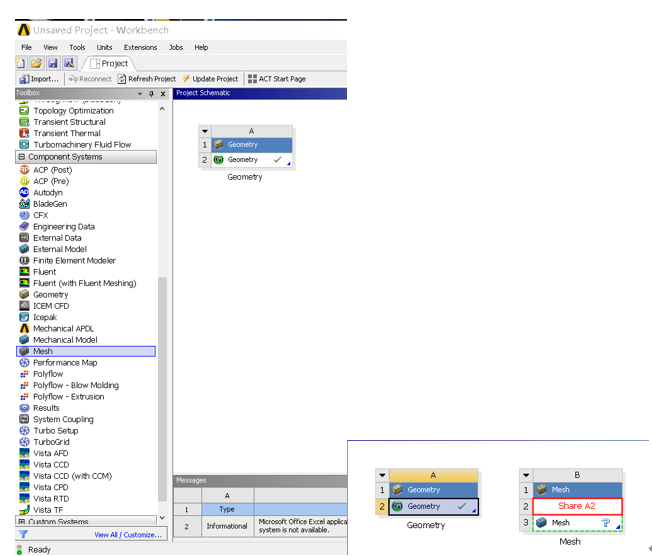The width and height of the screenshot is (652, 556).
Task: Open system A dropdown in Project Schematic
Action: pyautogui.click(x=205, y=131)
